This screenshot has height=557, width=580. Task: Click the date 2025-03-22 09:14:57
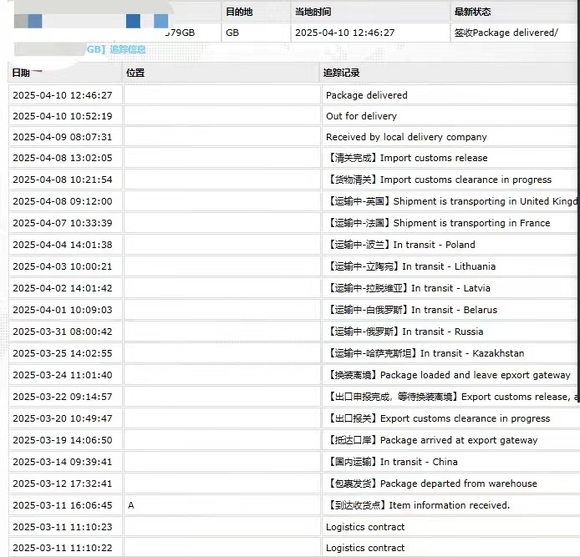62,397
